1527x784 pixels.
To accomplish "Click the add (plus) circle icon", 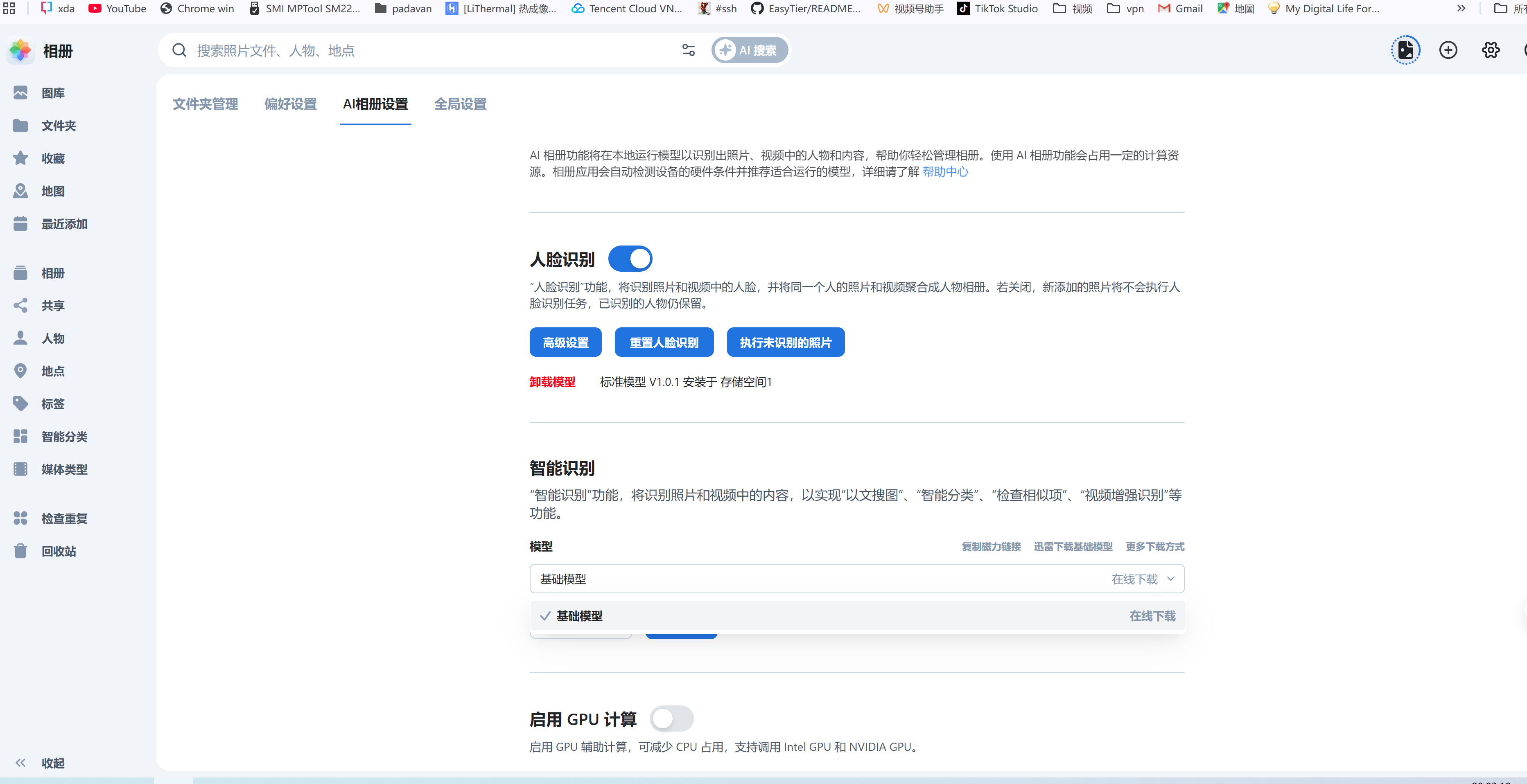I will (x=1448, y=50).
